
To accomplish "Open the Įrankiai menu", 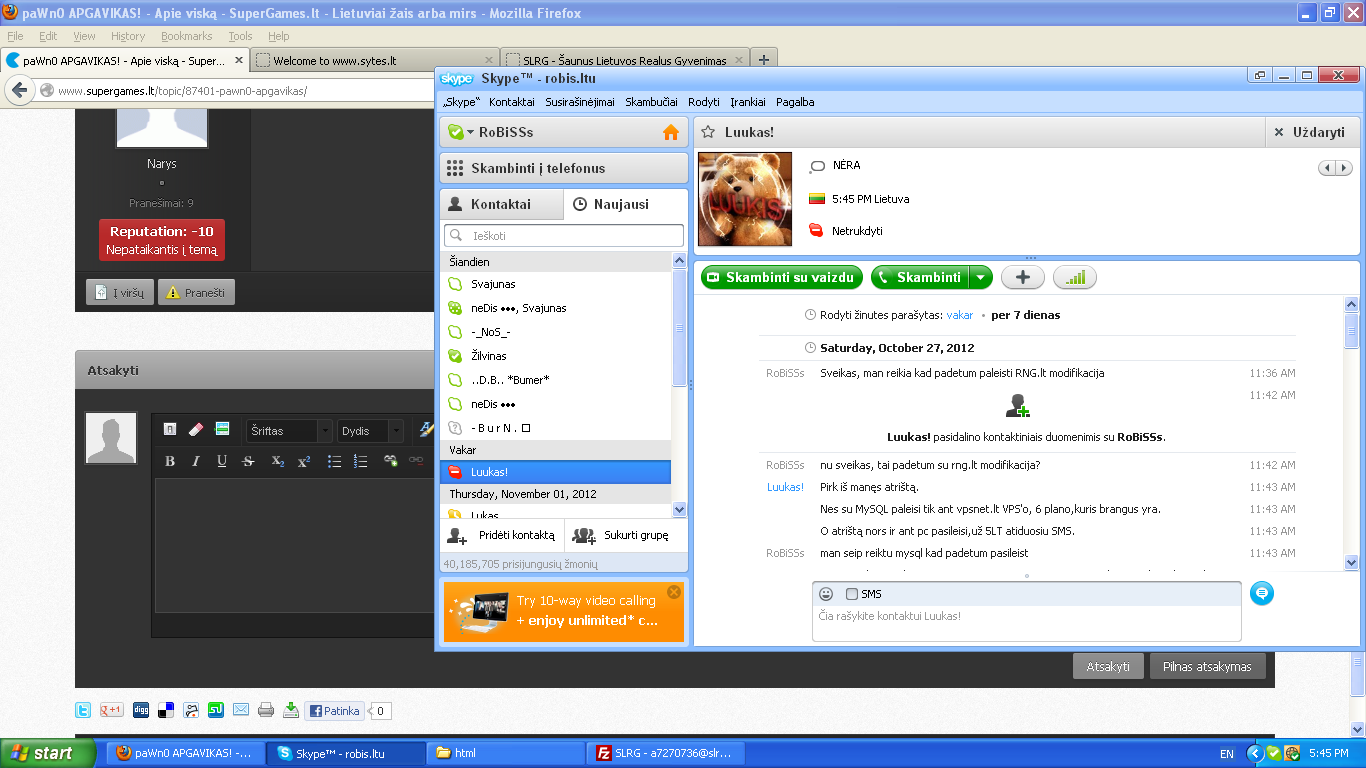I will click(x=748, y=102).
